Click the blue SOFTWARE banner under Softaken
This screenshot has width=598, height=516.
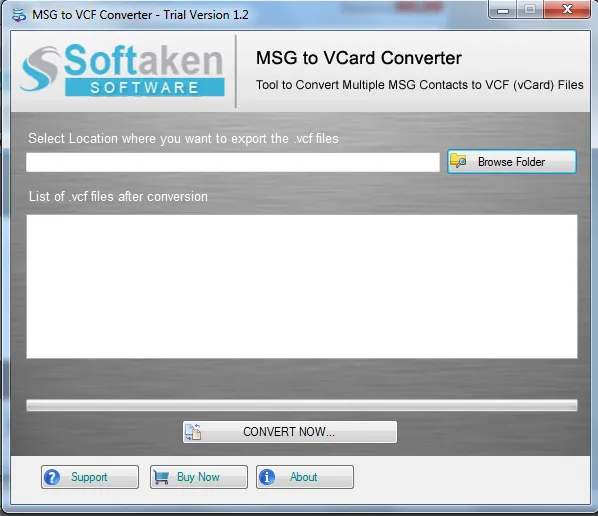[x=145, y=87]
